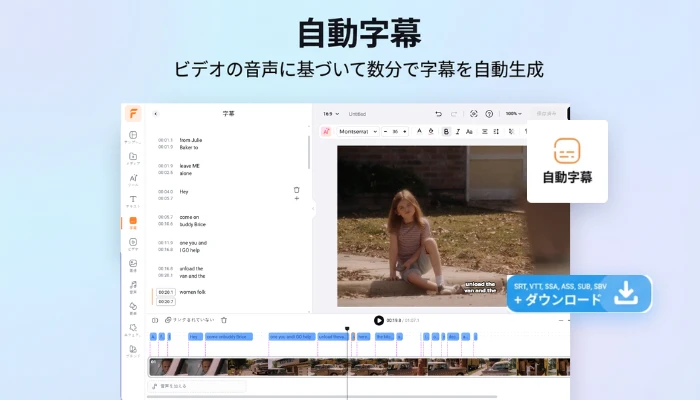The height and width of the screenshot is (400, 700).
Task: Click the subtitle list vertical scrollbar
Action: coord(308,153)
